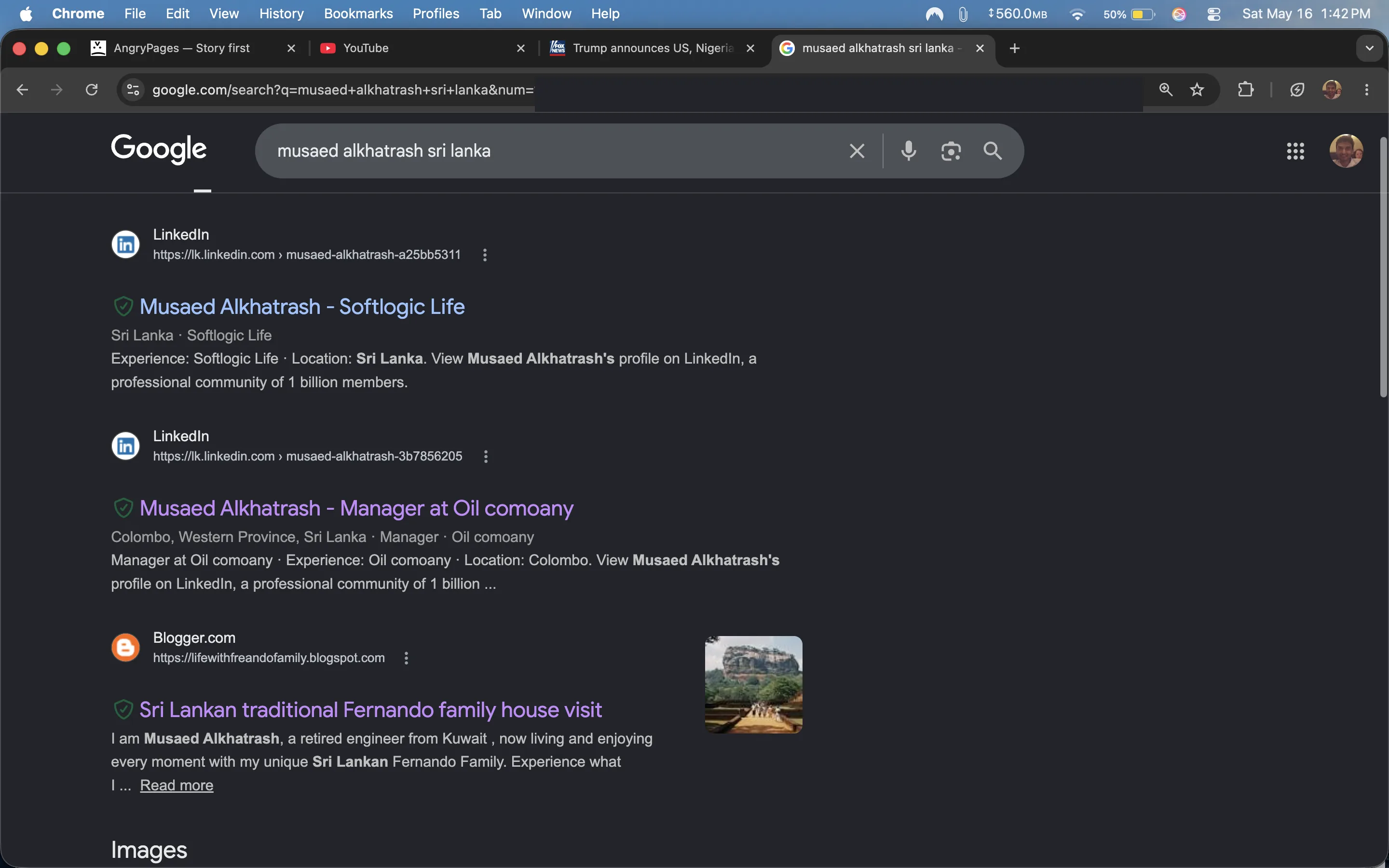Go forward in browser history
The height and width of the screenshot is (868, 1389).
57,90
